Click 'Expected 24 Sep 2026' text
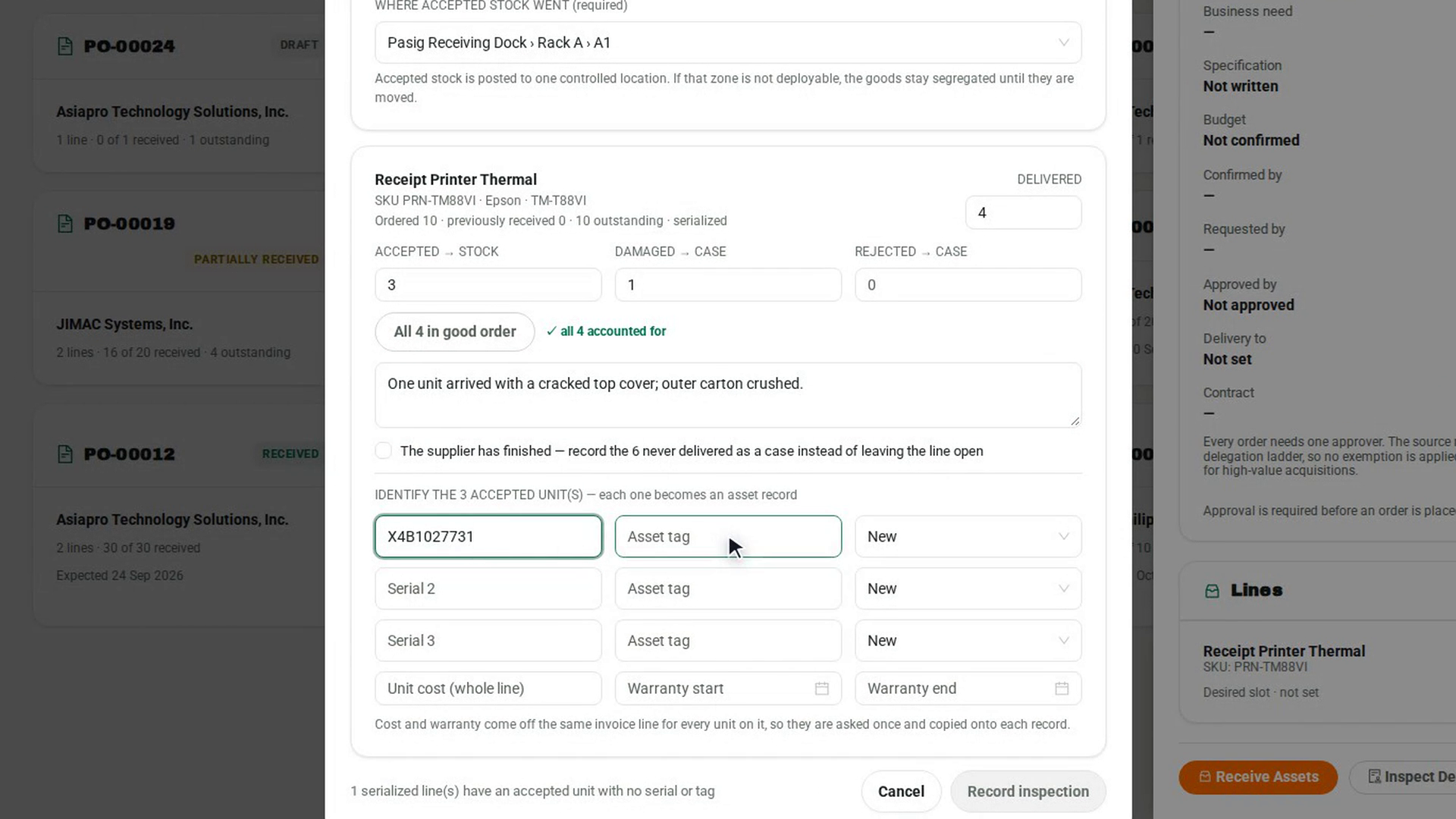The height and width of the screenshot is (819, 1456). (120, 576)
